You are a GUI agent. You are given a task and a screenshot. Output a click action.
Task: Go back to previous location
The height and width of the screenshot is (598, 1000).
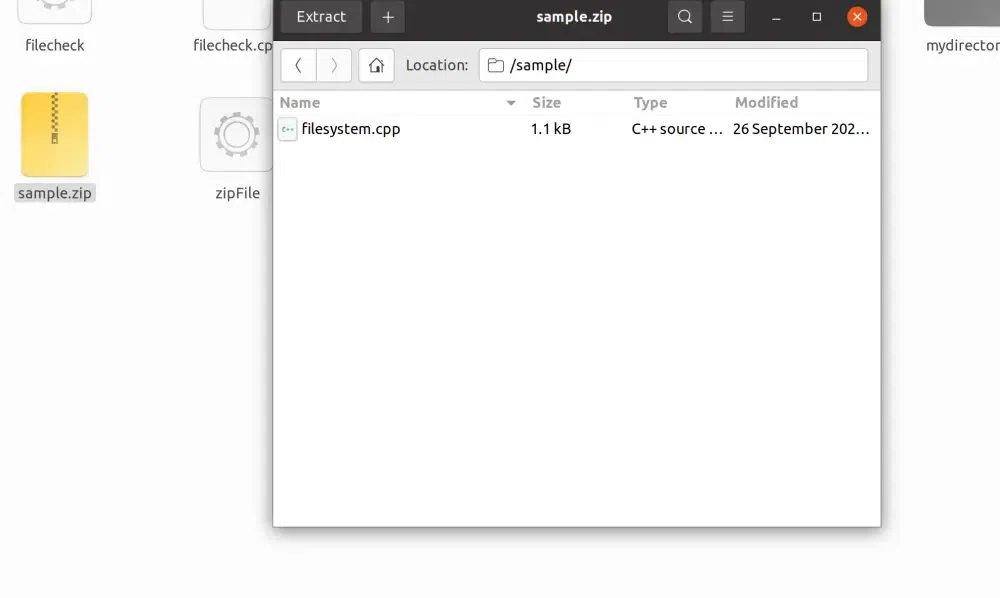coord(299,65)
